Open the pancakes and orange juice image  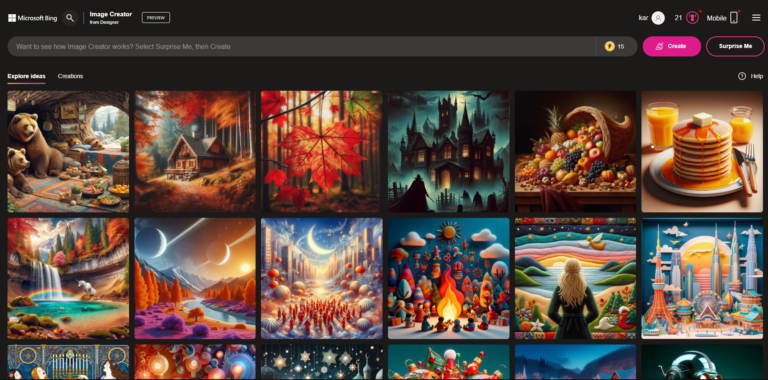point(702,151)
